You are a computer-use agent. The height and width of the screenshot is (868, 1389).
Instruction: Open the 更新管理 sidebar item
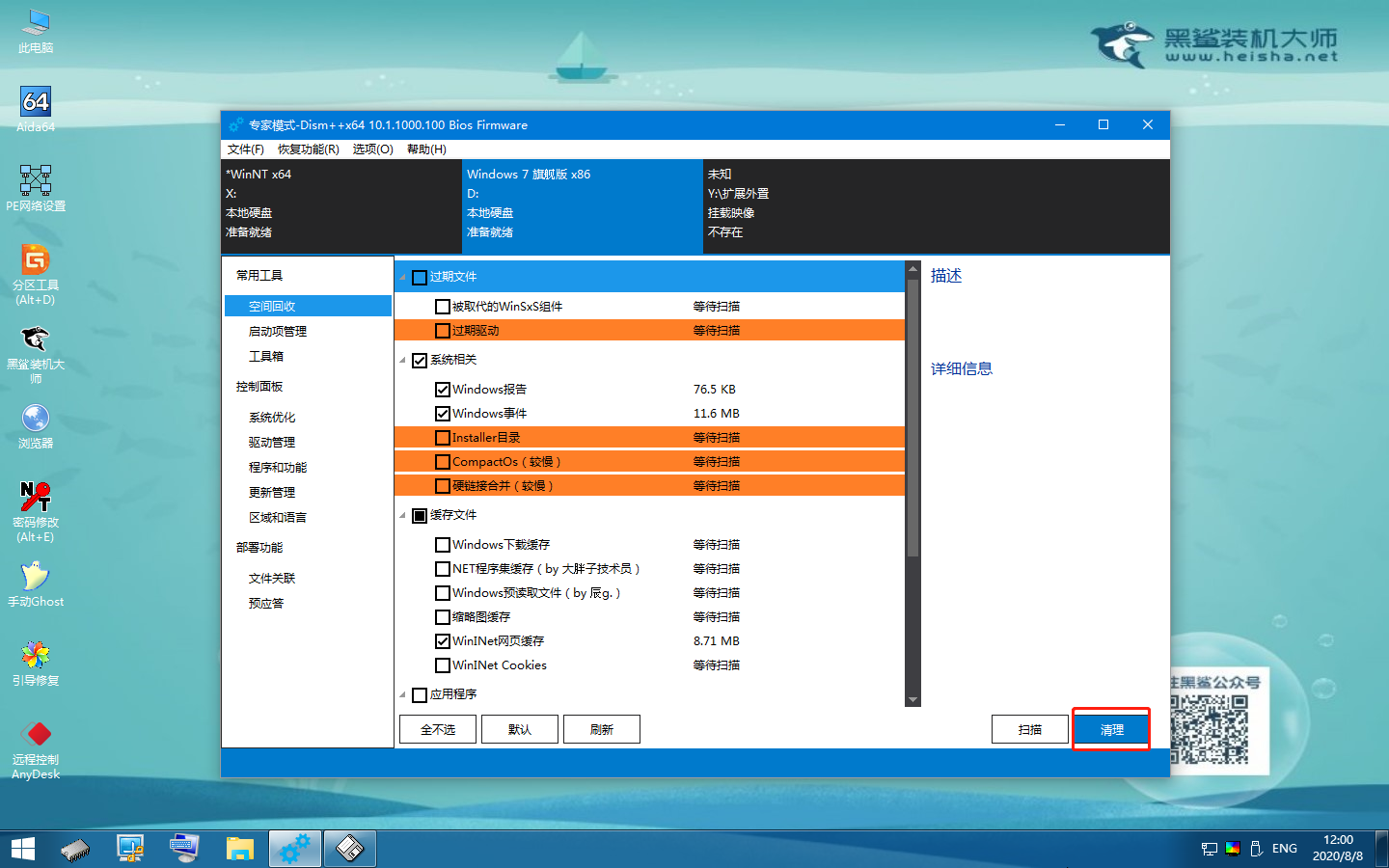click(272, 493)
